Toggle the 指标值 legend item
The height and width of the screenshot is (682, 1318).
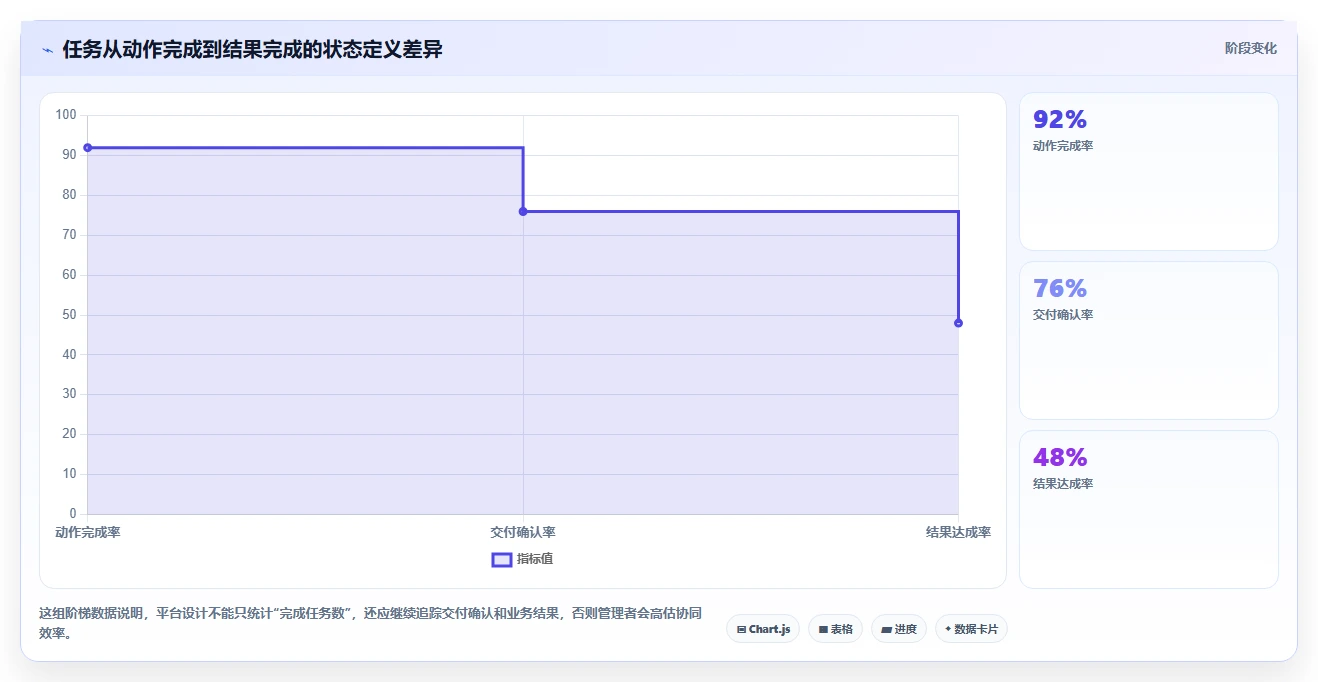coord(522,559)
